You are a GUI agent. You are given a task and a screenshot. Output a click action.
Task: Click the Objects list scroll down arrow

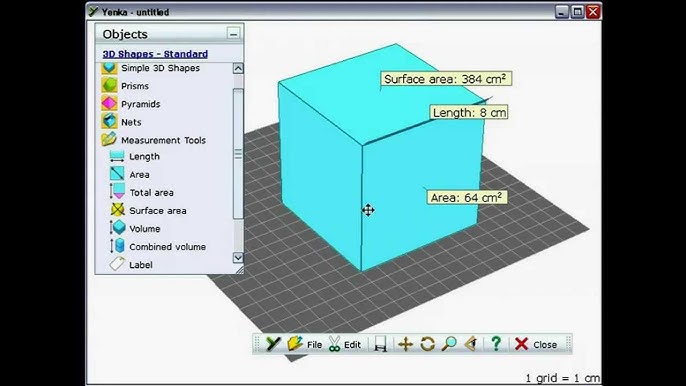pyautogui.click(x=238, y=258)
